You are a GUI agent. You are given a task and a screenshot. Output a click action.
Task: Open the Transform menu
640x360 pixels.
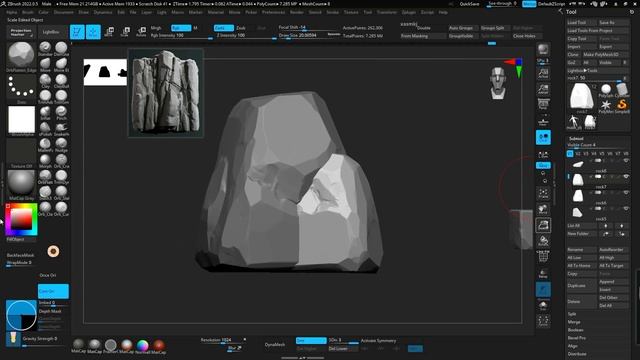pyautogui.click(x=387, y=12)
